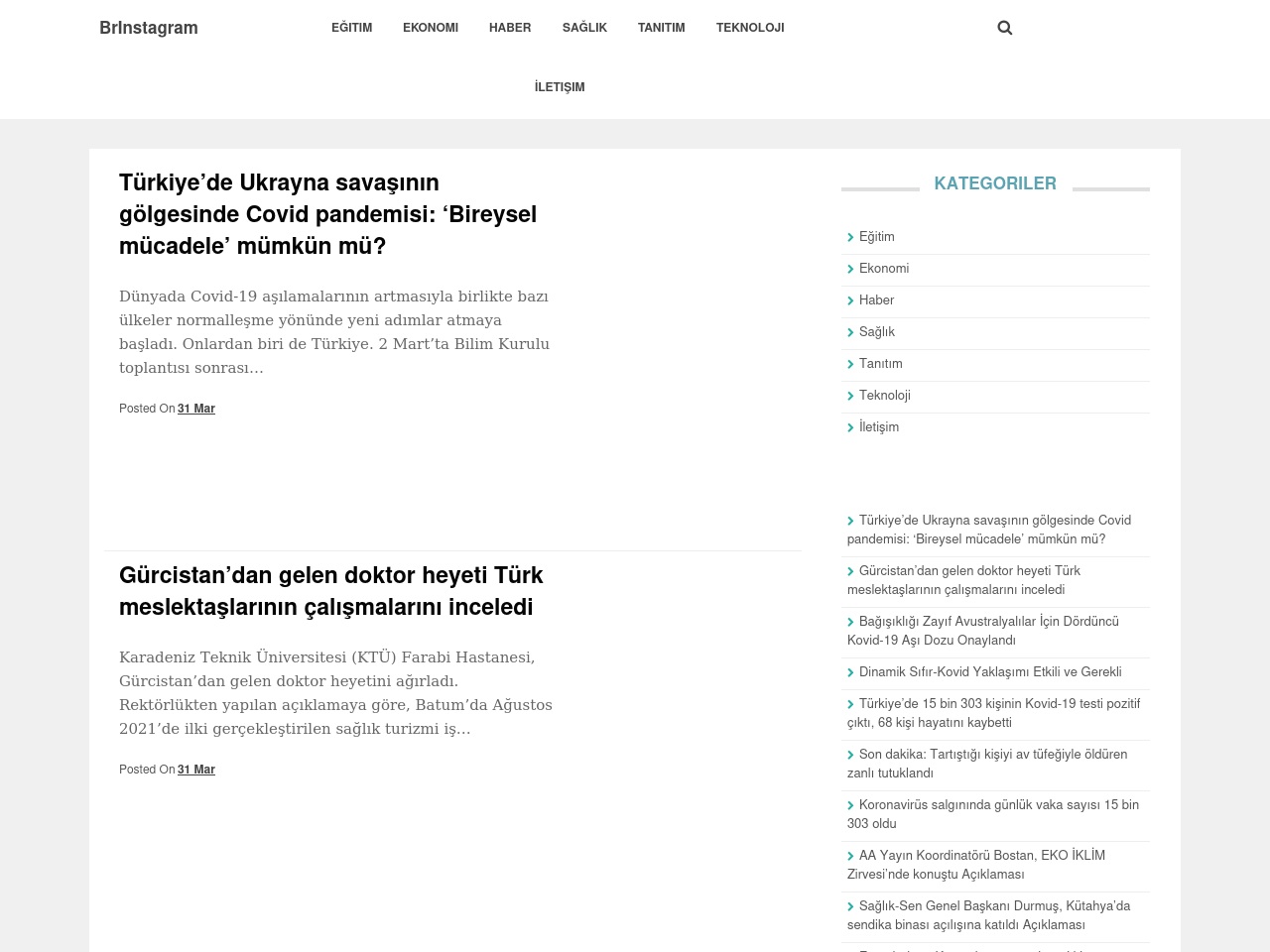Click the 31 Mar date under Covid article
The height and width of the screenshot is (952, 1270).
(196, 409)
